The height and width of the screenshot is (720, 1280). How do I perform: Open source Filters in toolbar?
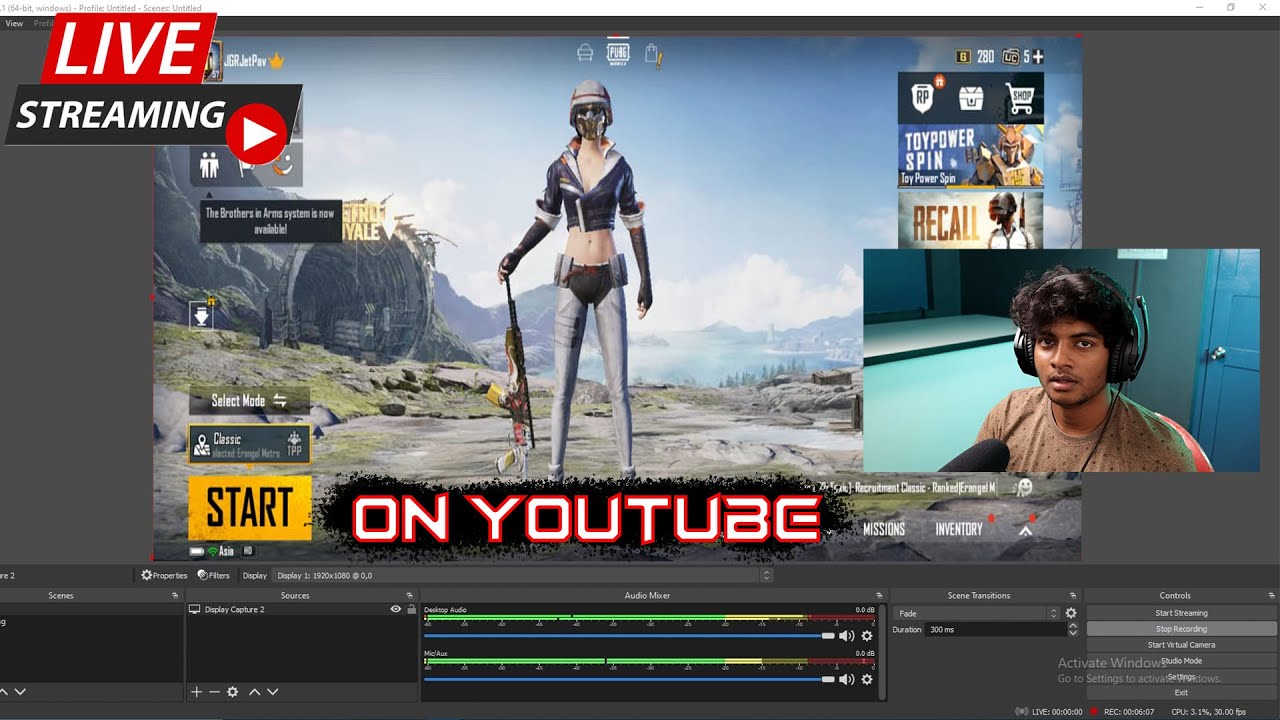pos(214,575)
